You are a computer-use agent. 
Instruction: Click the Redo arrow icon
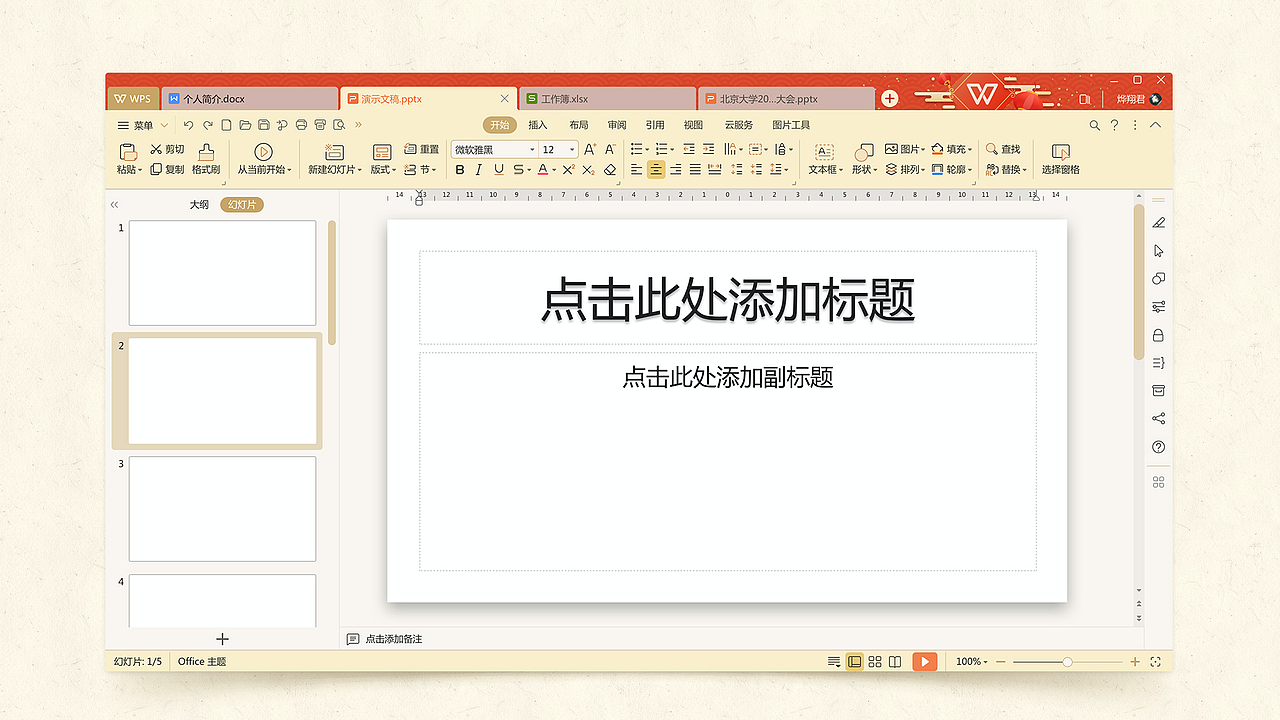click(208, 125)
